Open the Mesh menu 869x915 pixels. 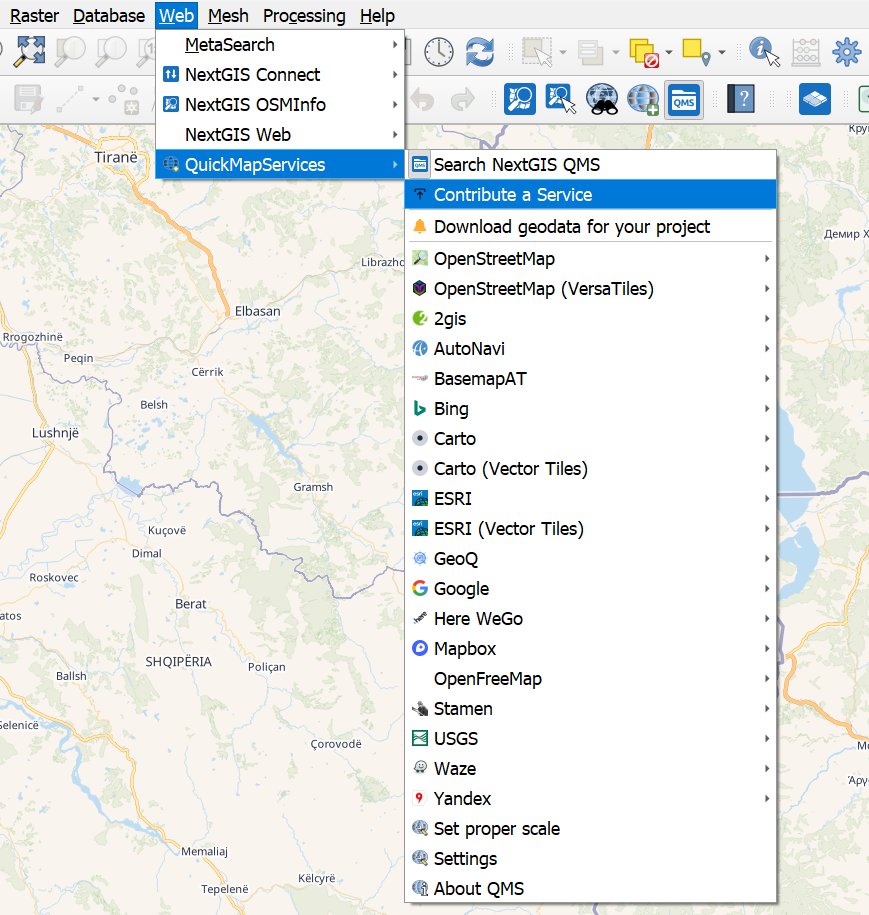[x=228, y=16]
